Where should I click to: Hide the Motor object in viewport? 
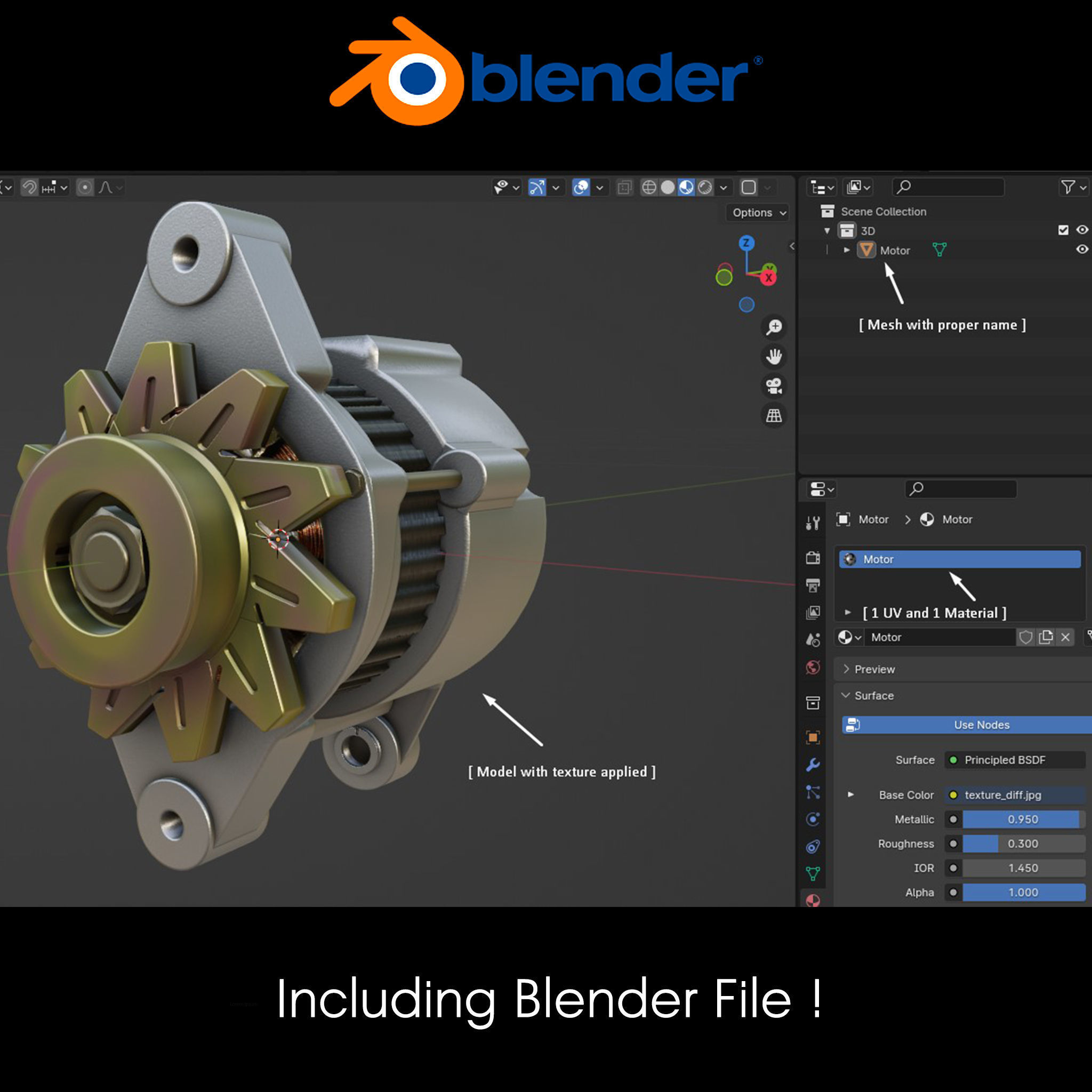[x=1082, y=249]
